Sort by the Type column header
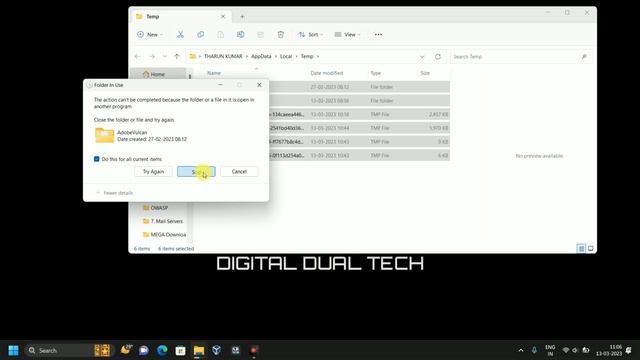The height and width of the screenshot is (360, 640). [x=376, y=73]
